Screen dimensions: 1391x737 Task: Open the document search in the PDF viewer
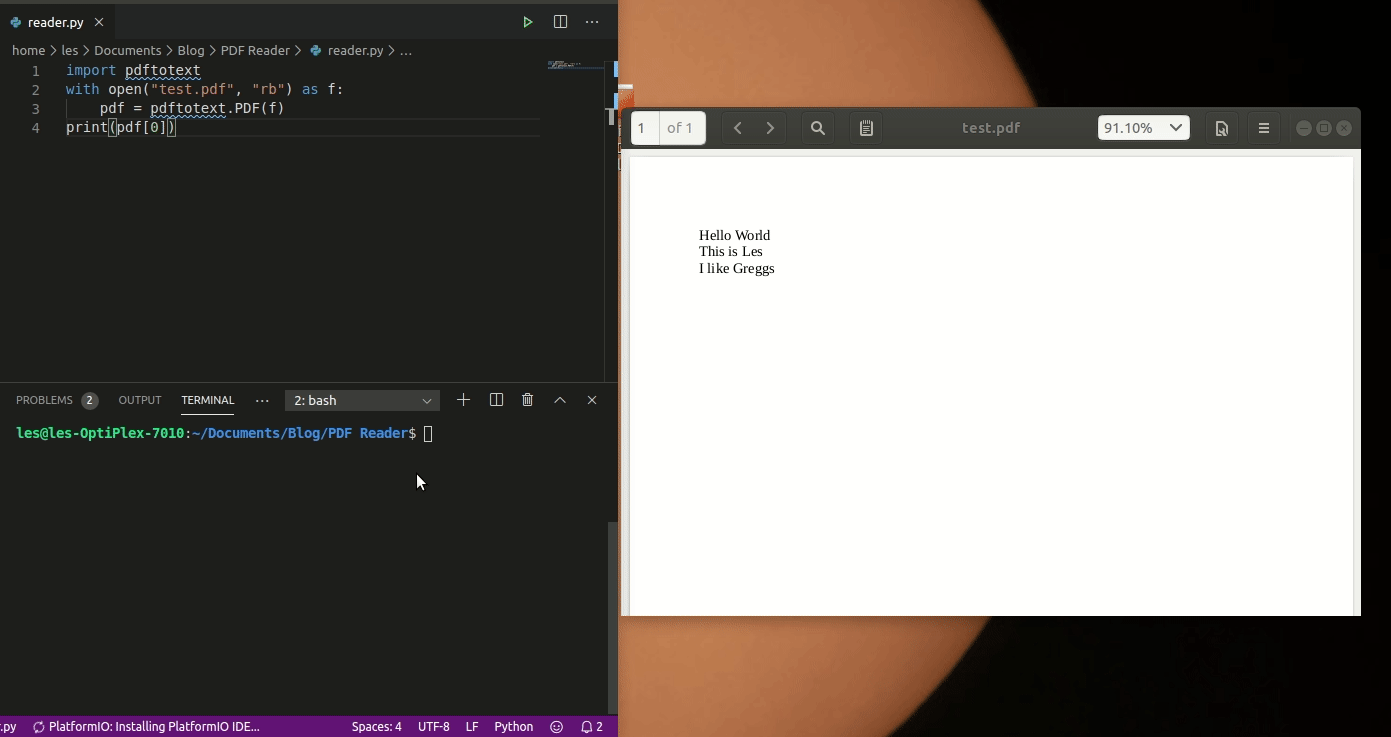[817, 127]
